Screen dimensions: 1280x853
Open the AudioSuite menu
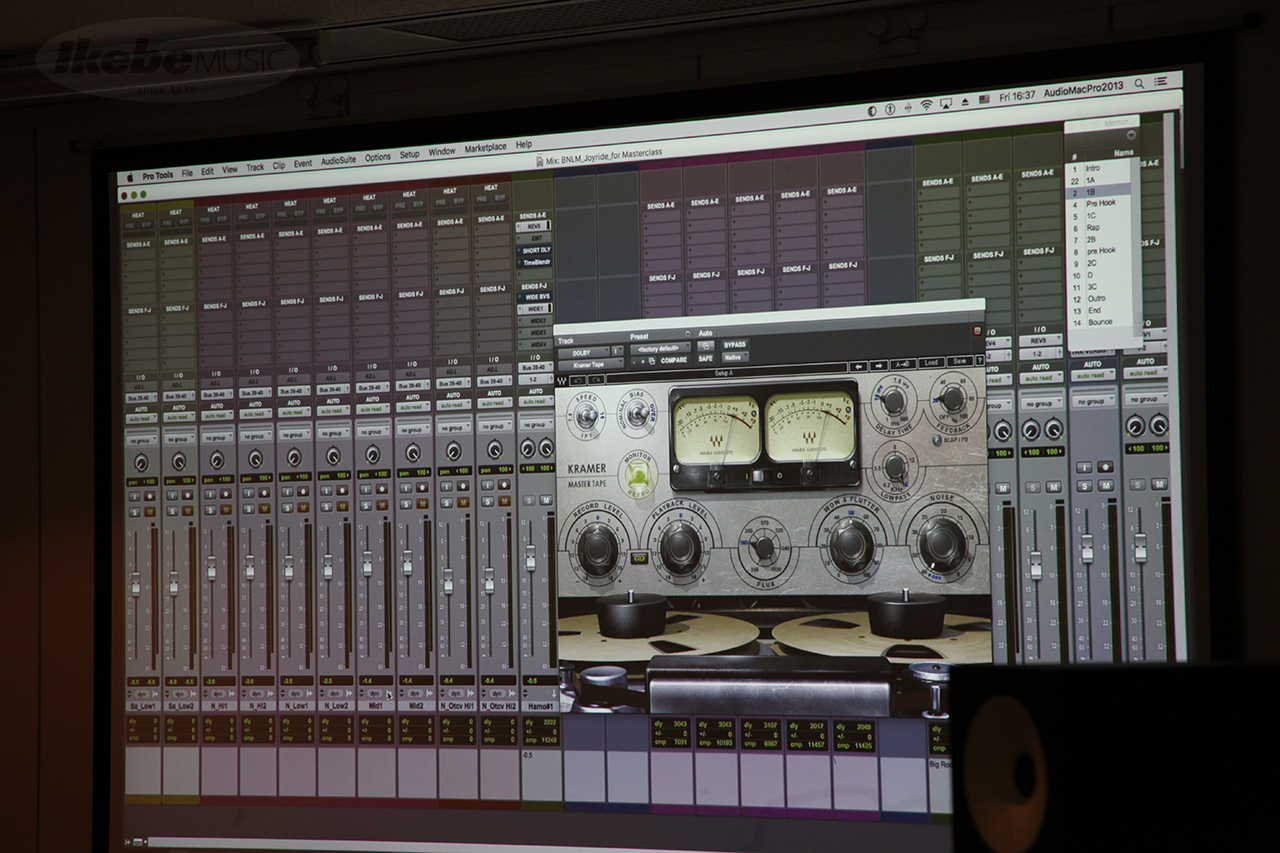(338, 160)
